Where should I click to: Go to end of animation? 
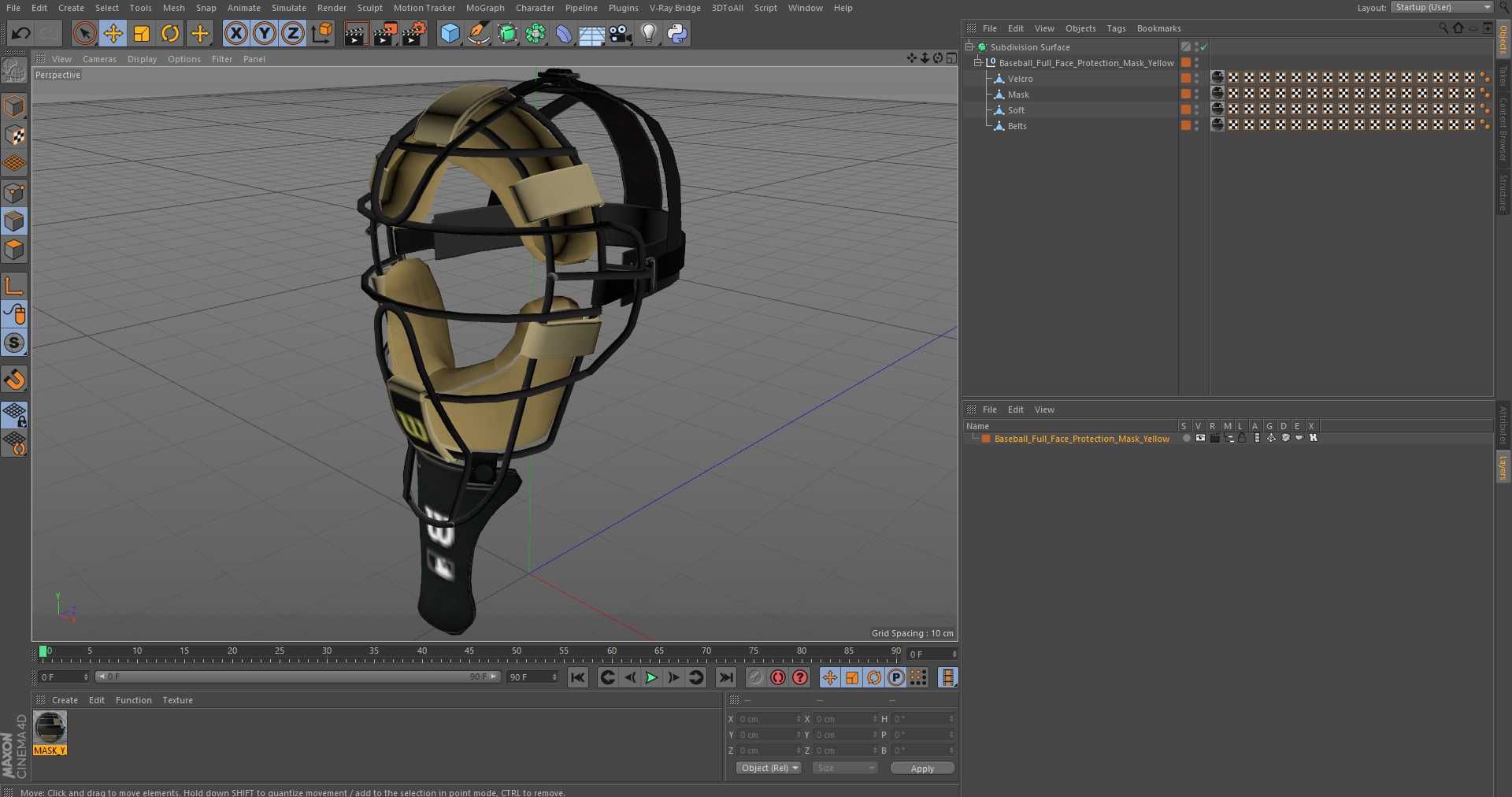click(x=726, y=677)
